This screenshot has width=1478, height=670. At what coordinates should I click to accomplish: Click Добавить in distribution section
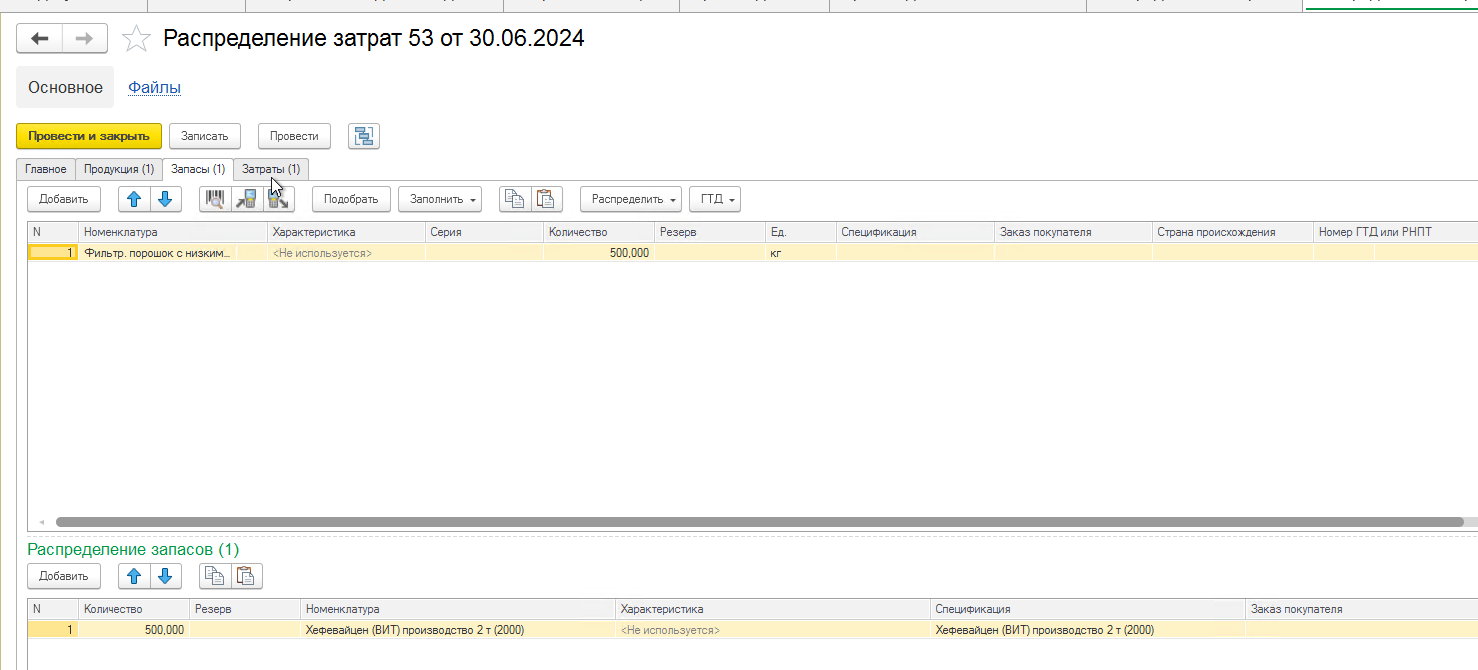click(64, 575)
